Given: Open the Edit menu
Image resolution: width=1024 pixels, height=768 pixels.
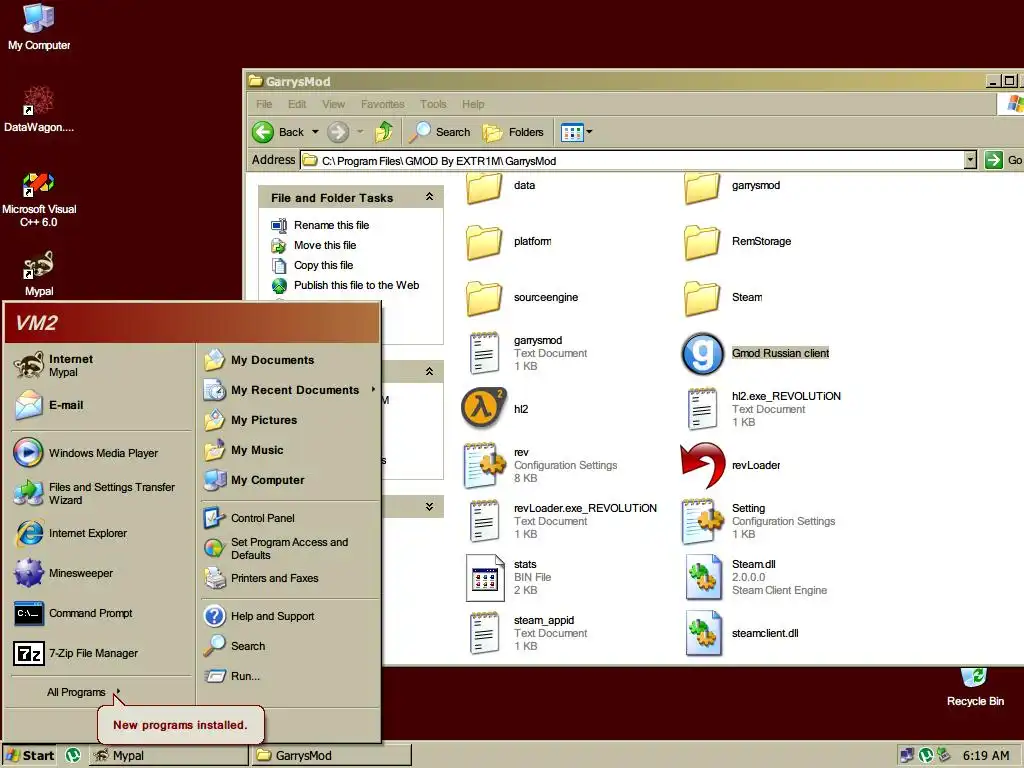Looking at the screenshot, I should [297, 104].
